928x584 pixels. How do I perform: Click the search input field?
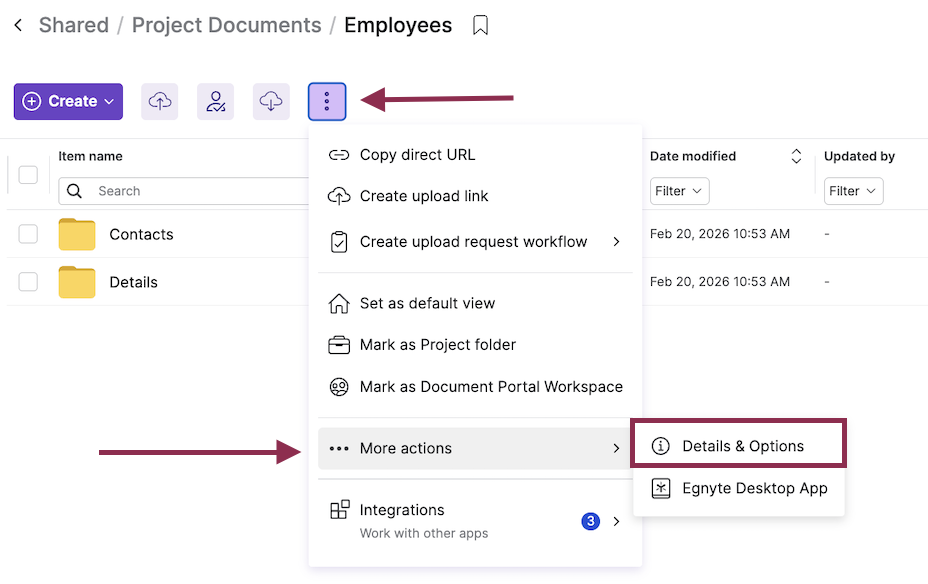click(x=200, y=191)
